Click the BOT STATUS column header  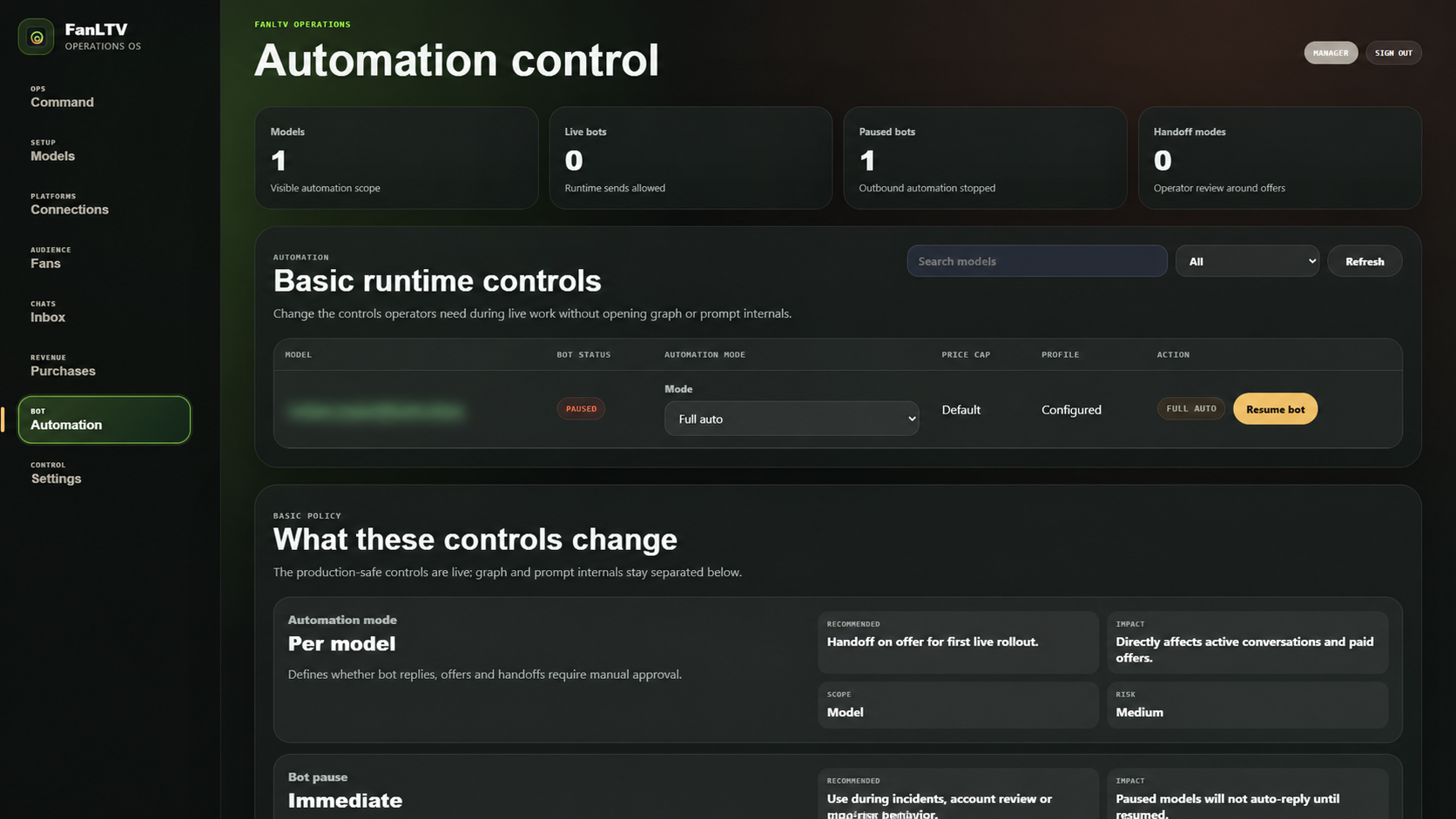(x=583, y=354)
